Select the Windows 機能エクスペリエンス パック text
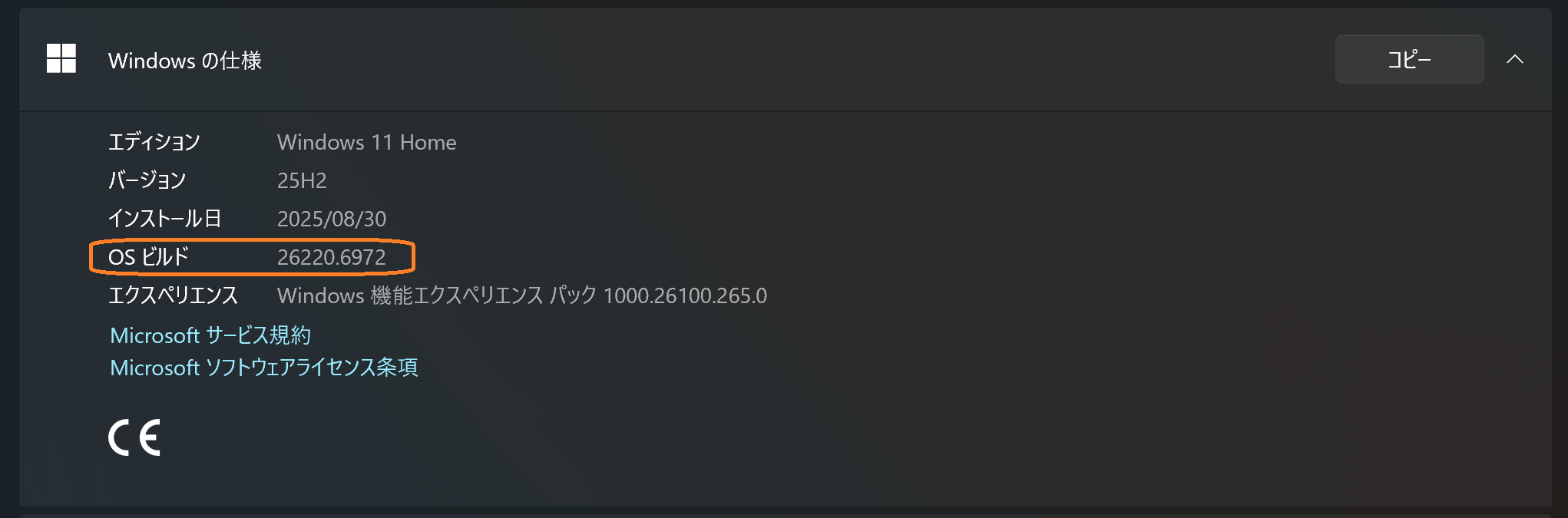Image resolution: width=1568 pixels, height=518 pixels. pyautogui.click(x=438, y=295)
